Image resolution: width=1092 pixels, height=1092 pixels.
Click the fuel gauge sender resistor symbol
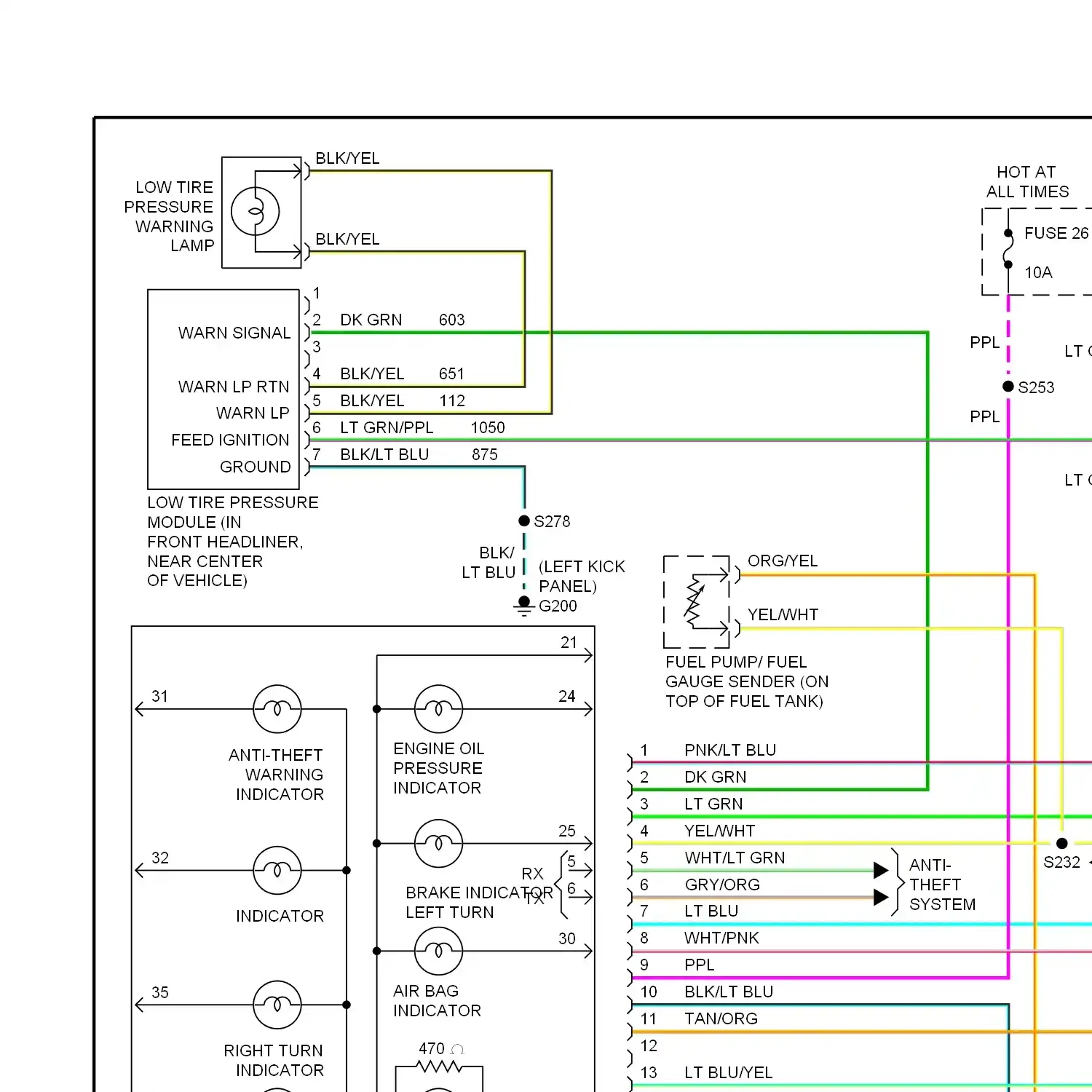tap(695, 601)
